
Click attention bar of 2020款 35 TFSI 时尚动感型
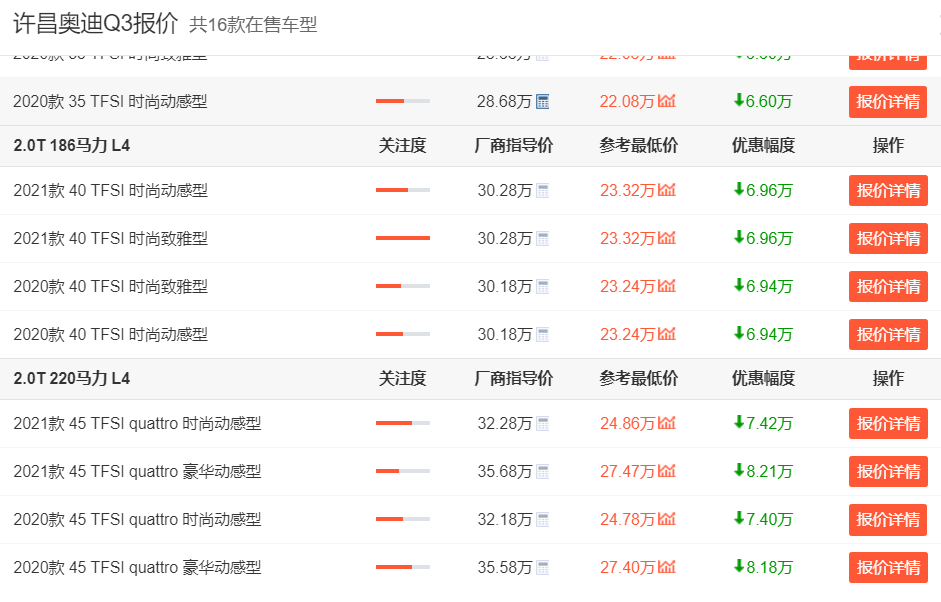403,101
